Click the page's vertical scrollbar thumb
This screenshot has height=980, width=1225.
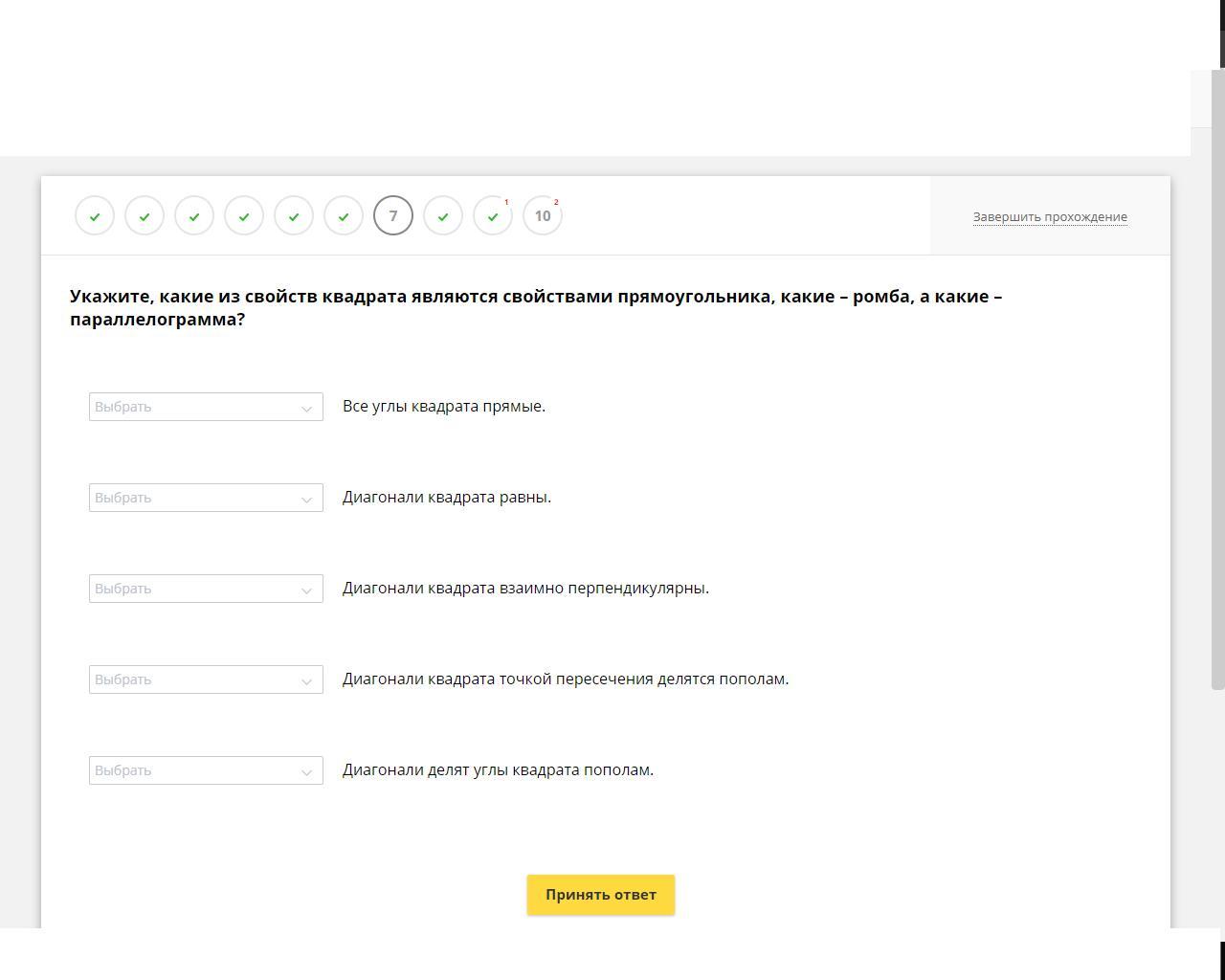click(1218, 379)
